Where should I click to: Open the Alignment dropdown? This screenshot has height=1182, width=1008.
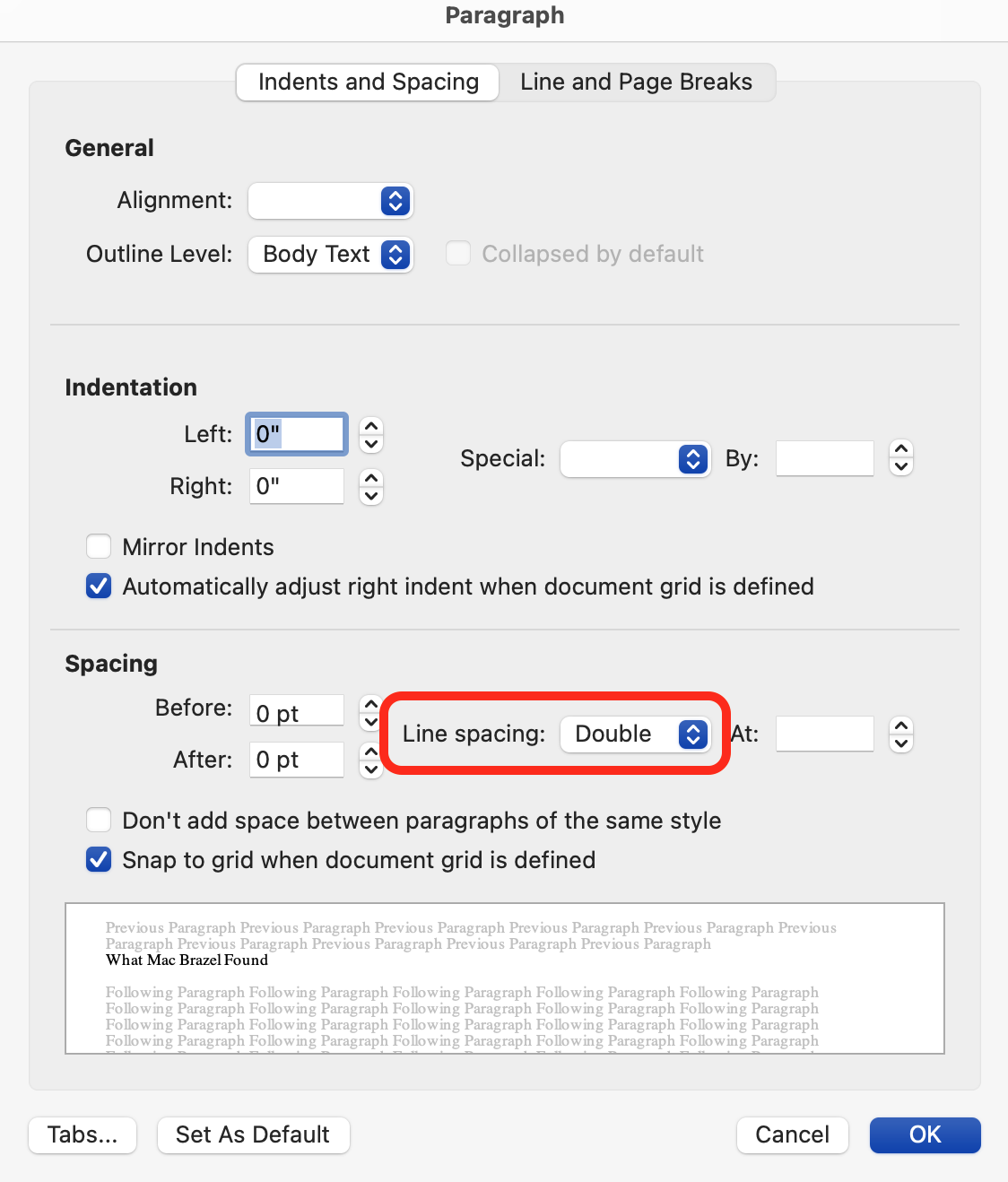click(330, 201)
